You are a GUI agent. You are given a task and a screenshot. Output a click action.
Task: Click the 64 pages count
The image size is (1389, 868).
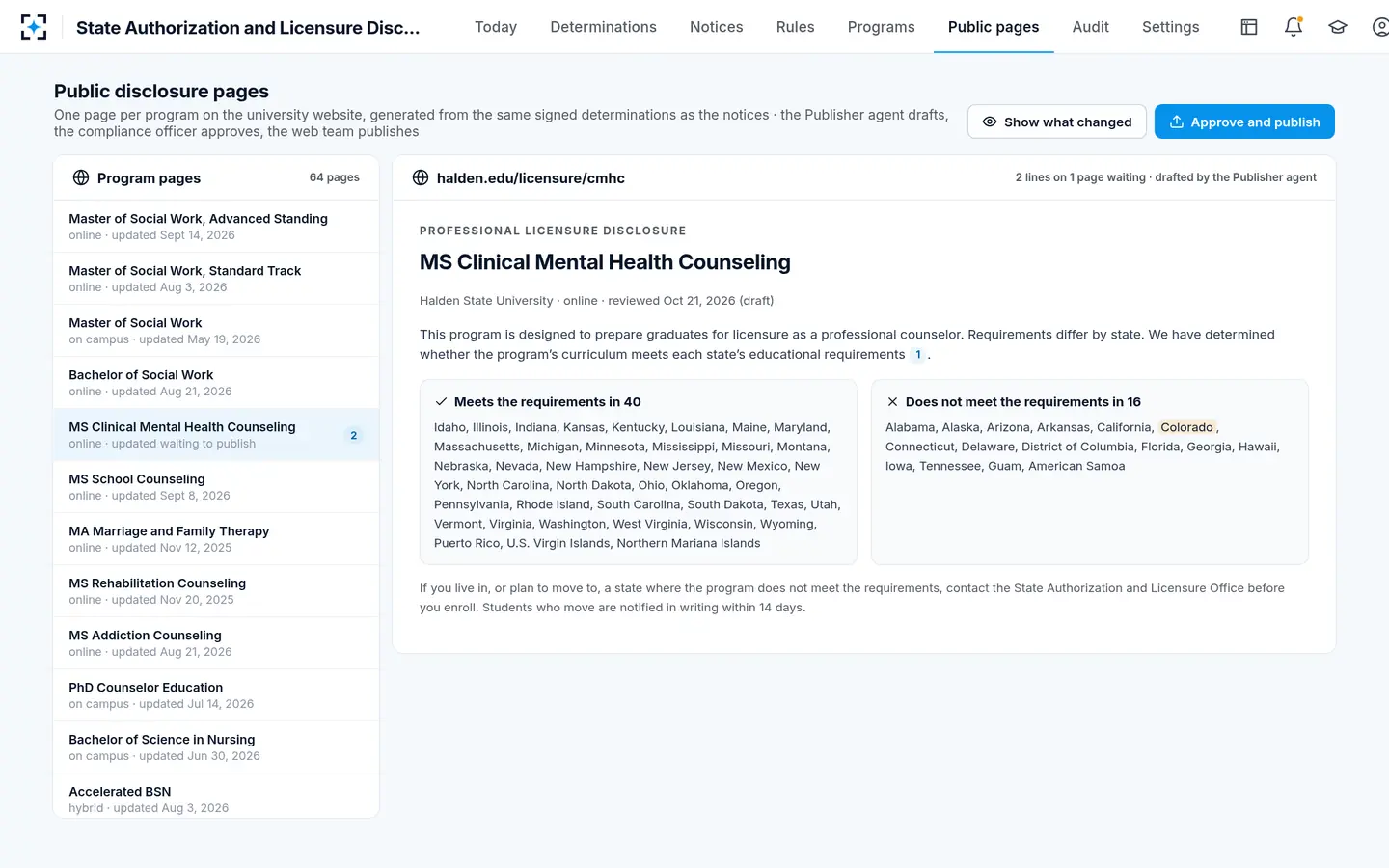click(x=334, y=177)
